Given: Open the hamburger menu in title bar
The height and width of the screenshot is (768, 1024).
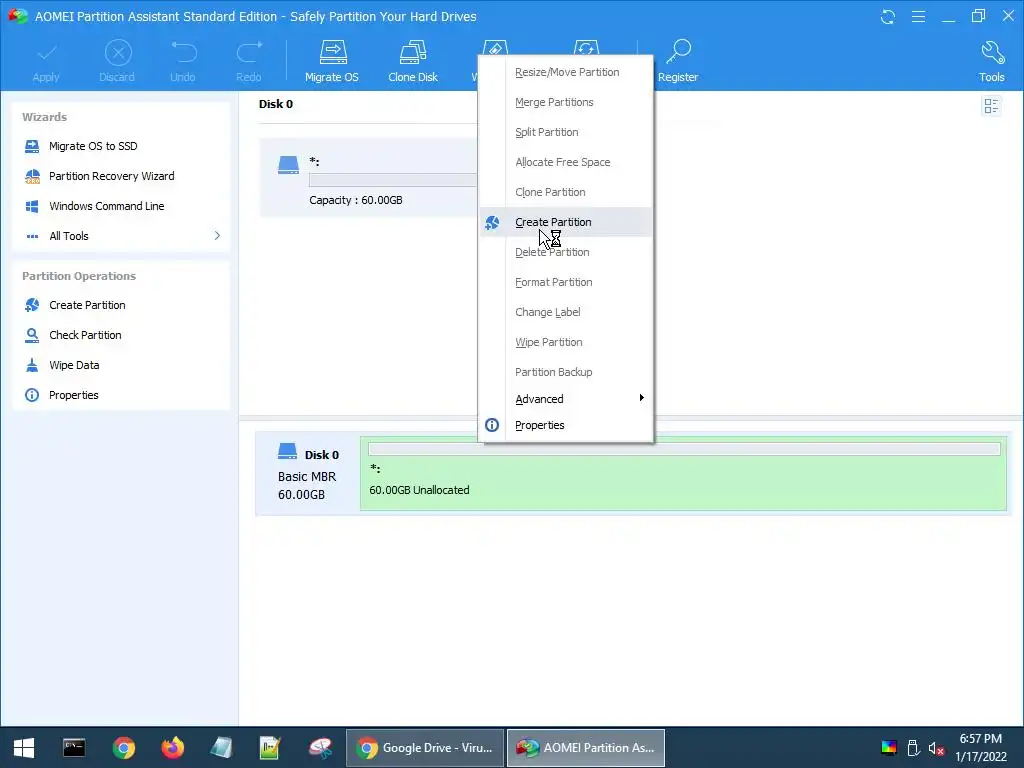Looking at the screenshot, I should (x=918, y=16).
